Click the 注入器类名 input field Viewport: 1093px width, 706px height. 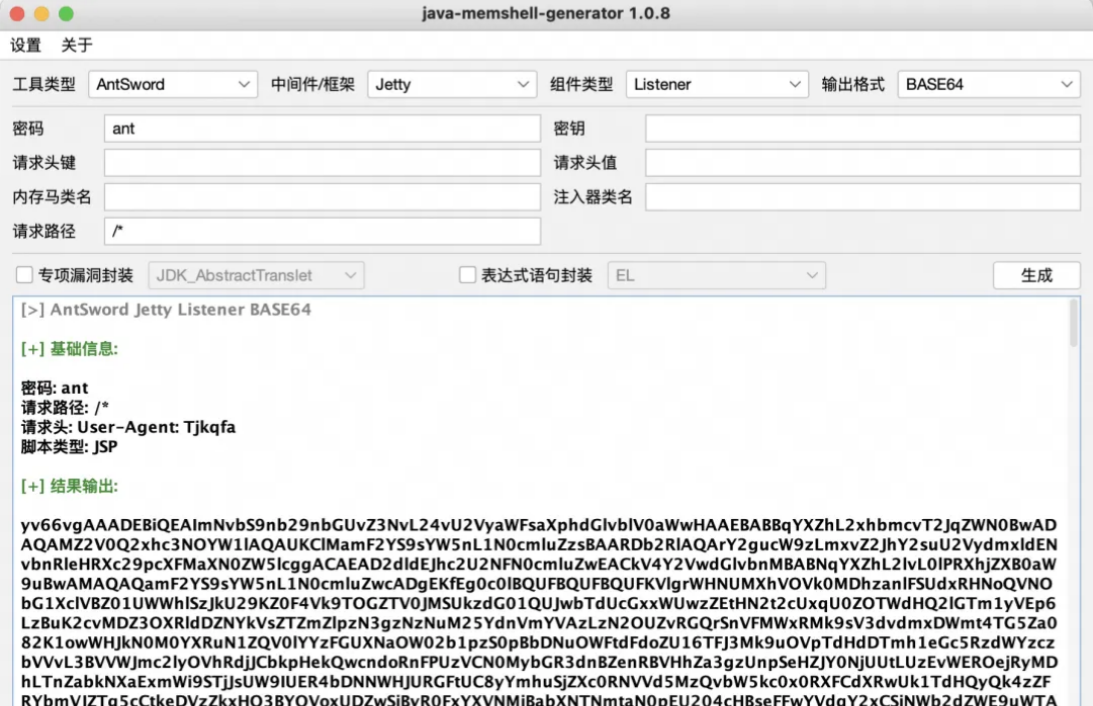click(863, 197)
